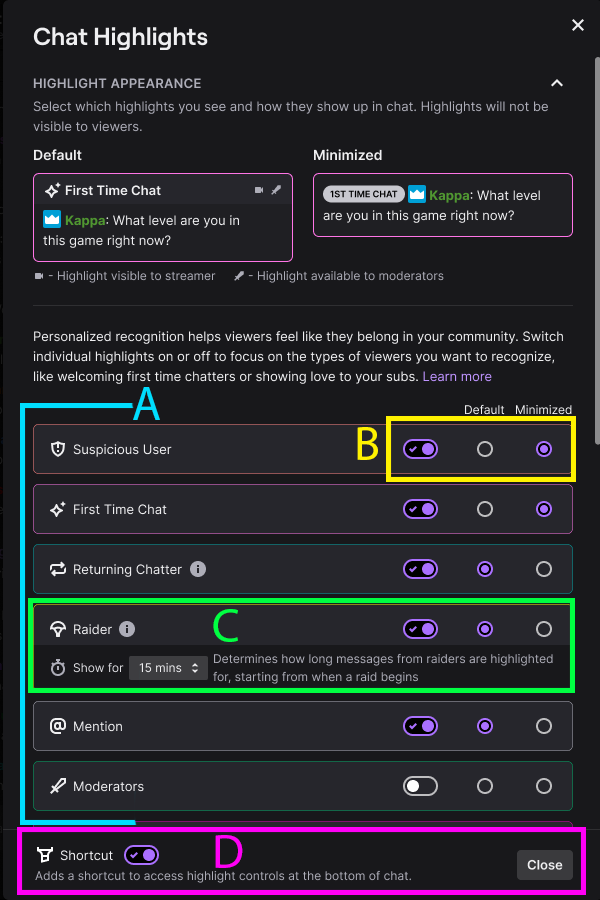Enable the Moderators highlight toggle
This screenshot has width=600, height=900.
coord(420,786)
